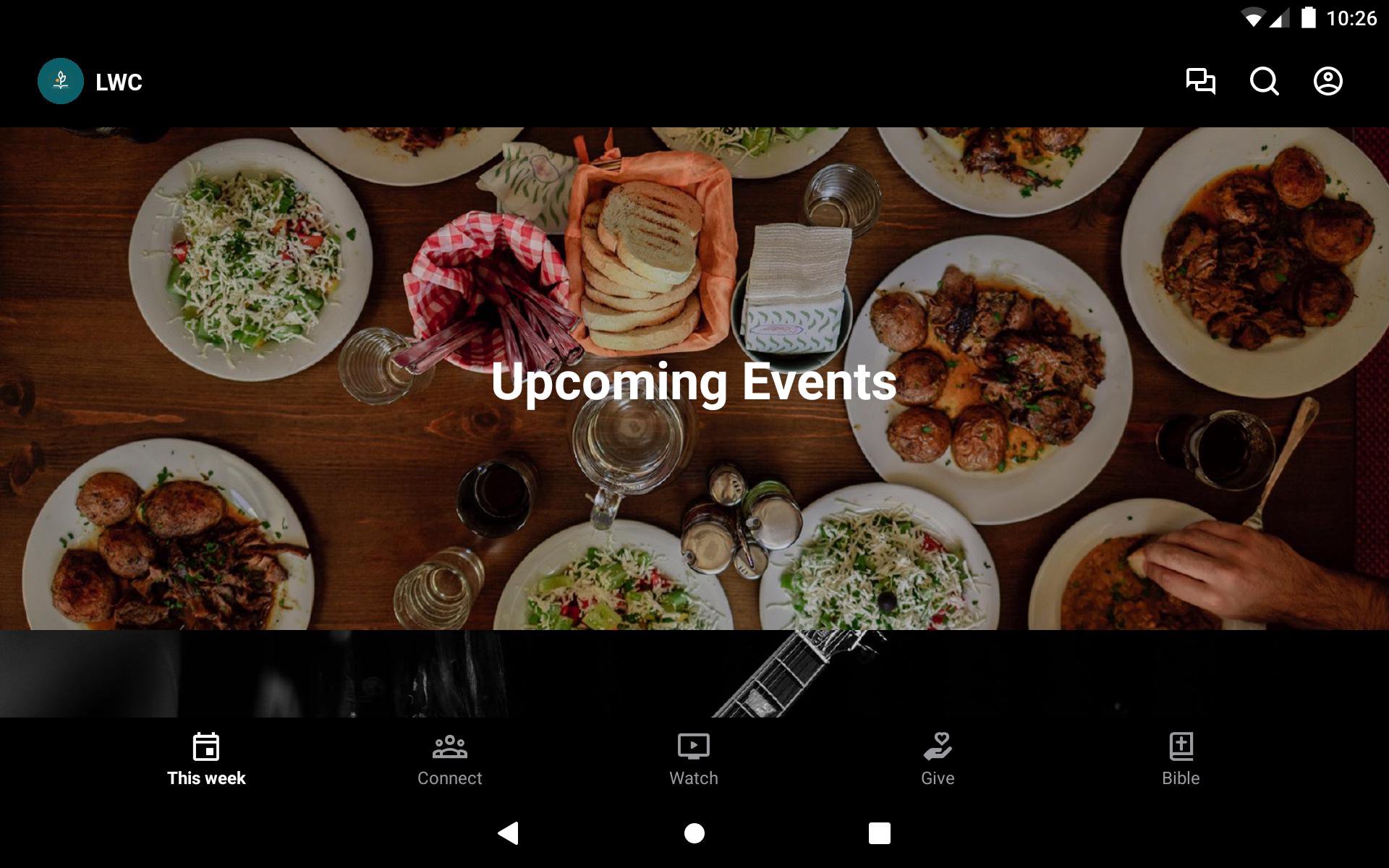
Task: Open the Give tab label
Action: (938, 778)
